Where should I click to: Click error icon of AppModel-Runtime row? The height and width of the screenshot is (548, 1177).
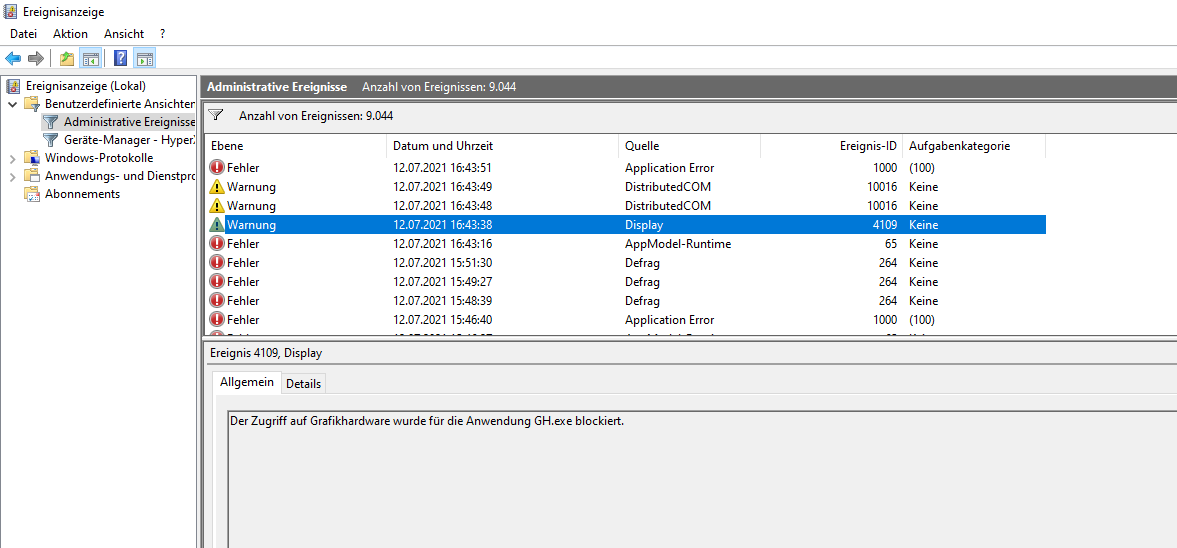pos(217,243)
